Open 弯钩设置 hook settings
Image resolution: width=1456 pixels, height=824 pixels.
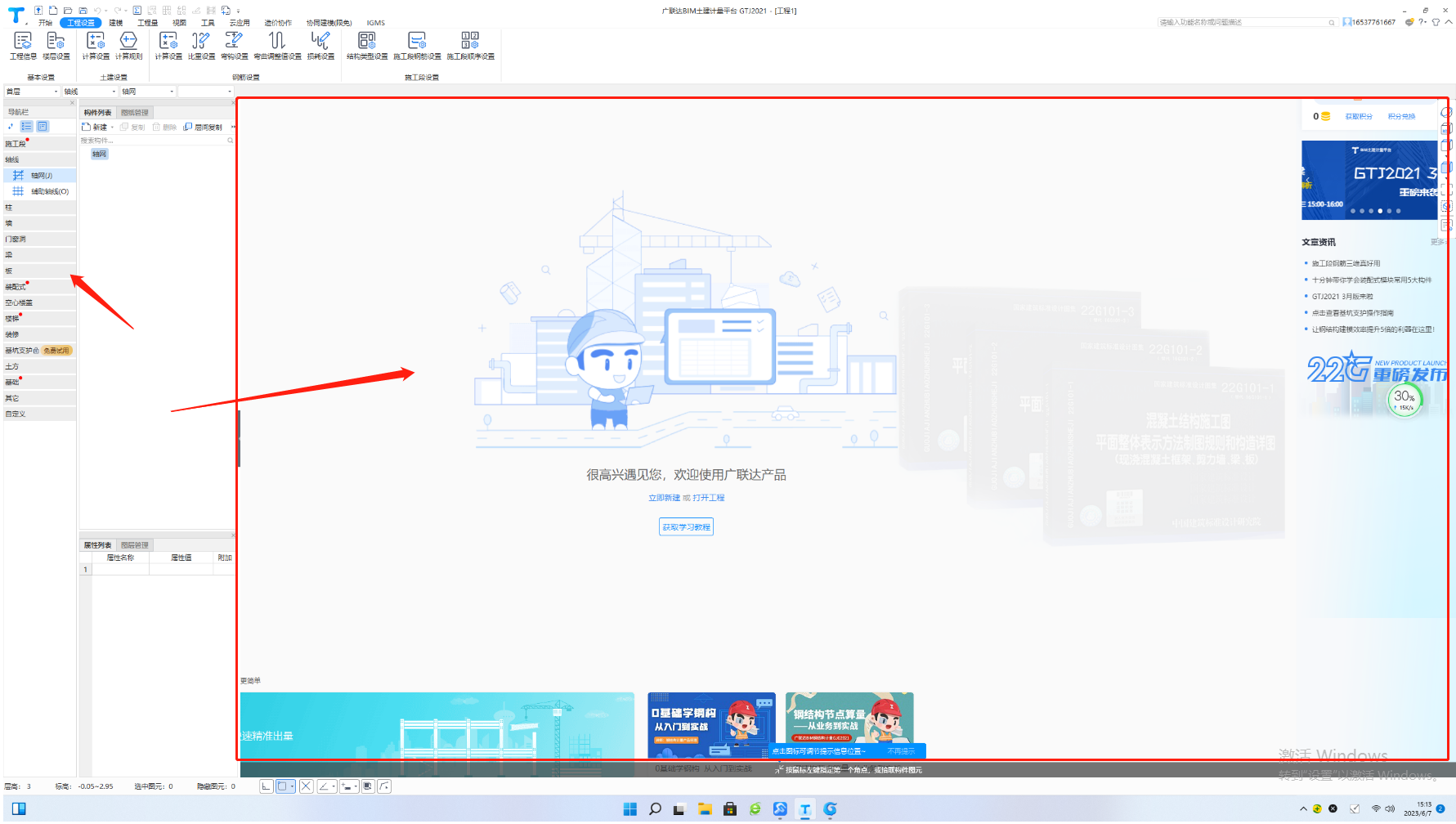tap(235, 46)
